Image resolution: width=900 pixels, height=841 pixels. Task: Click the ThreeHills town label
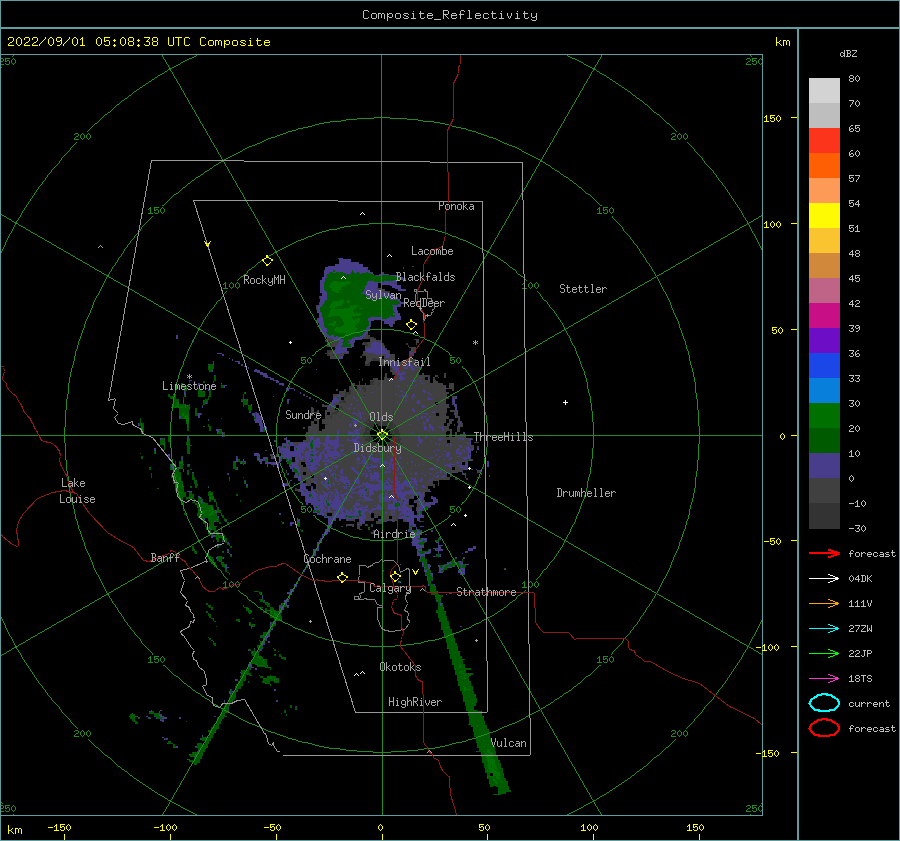(503, 437)
